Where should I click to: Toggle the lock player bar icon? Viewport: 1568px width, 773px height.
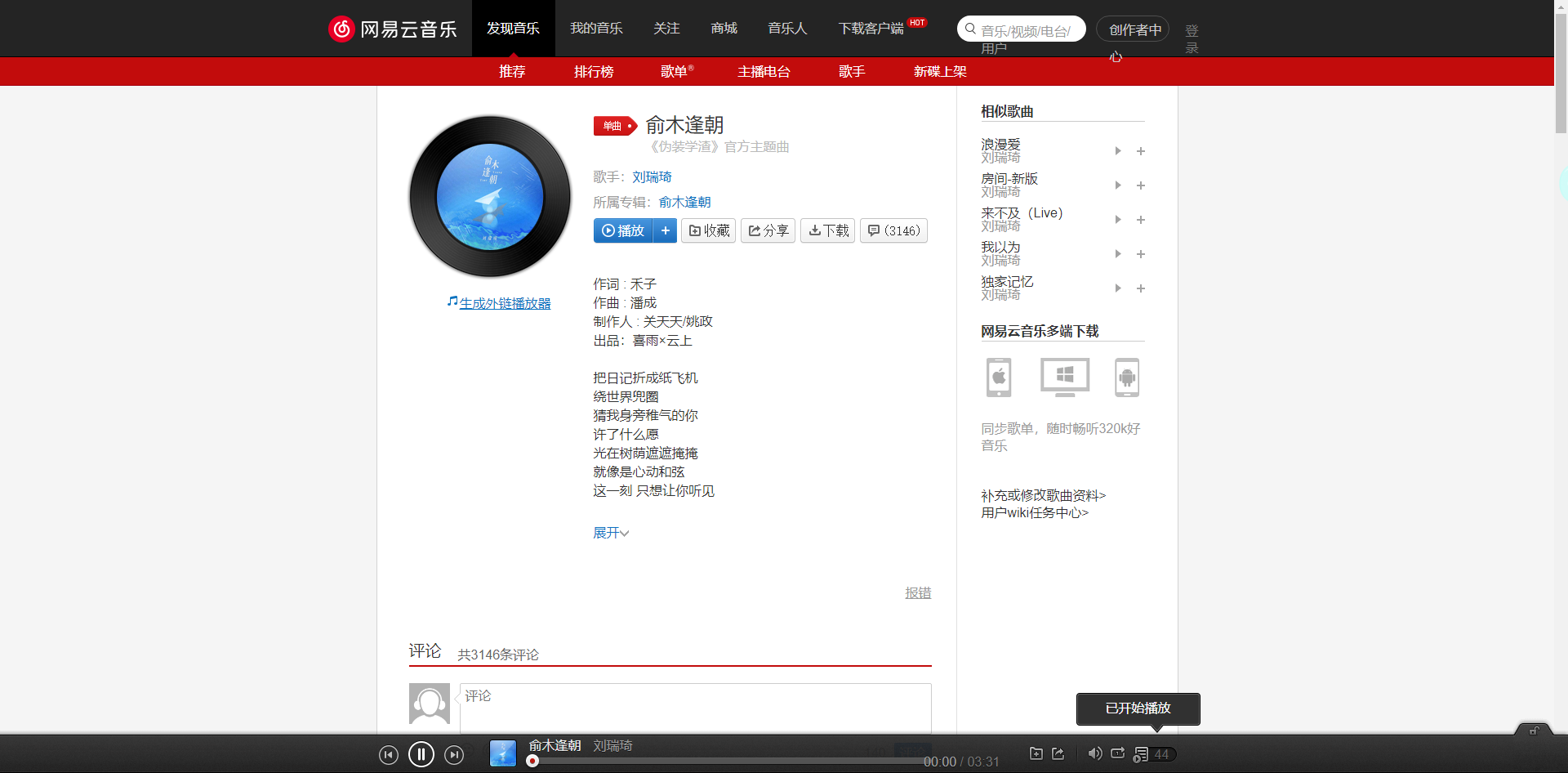[1534, 731]
